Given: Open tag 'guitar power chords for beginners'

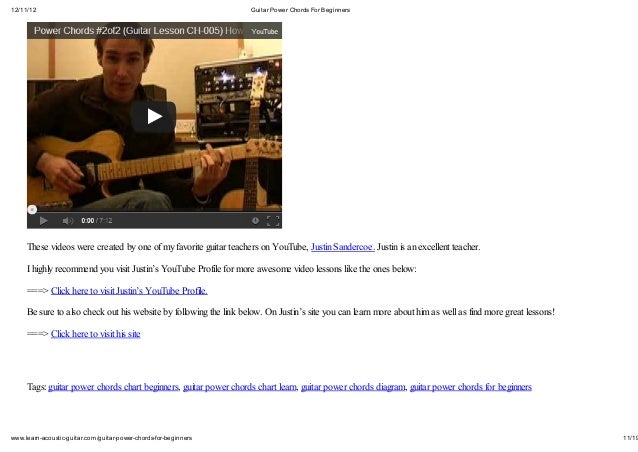Looking at the screenshot, I should pyautogui.click(x=471, y=387).
